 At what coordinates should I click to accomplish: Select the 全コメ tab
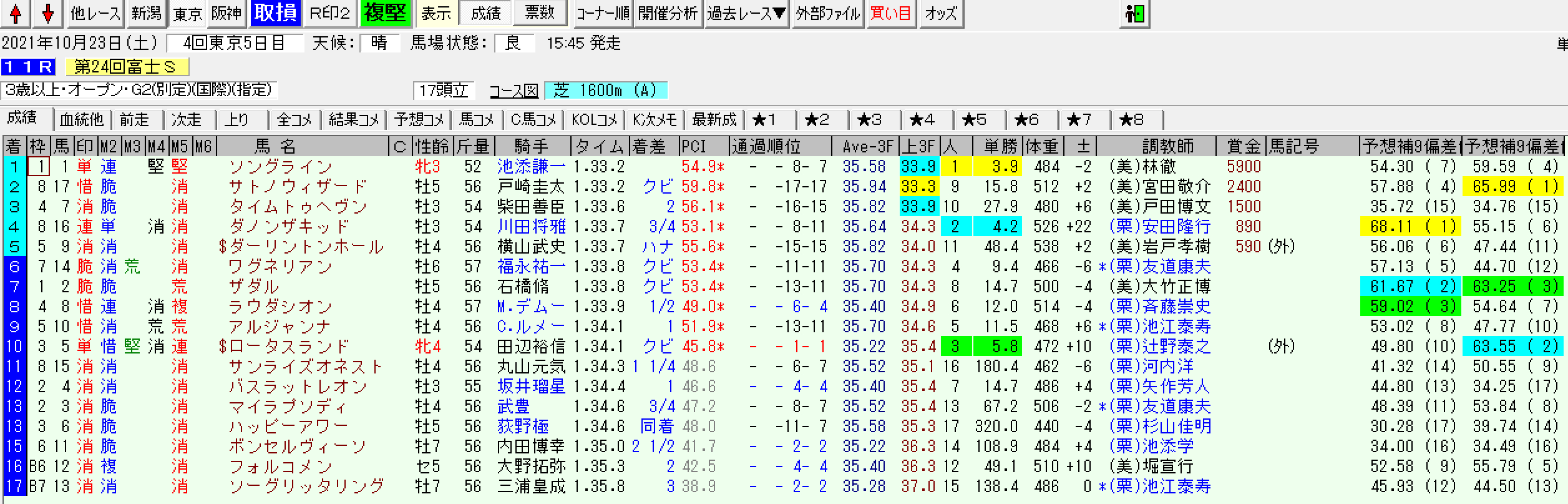pos(294,119)
